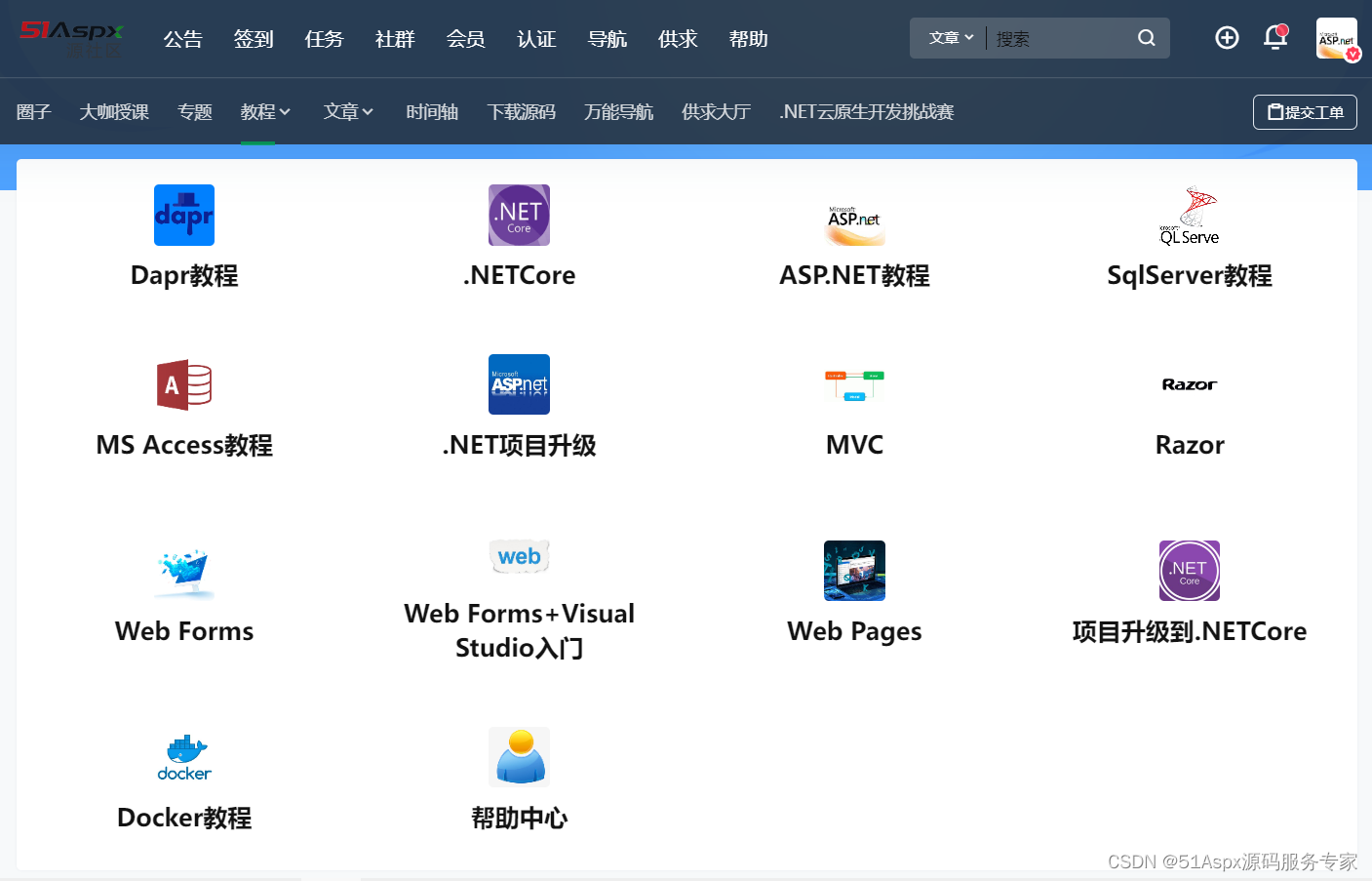The width and height of the screenshot is (1372, 881).
Task: Open the notification bell
Action: click(x=1275, y=38)
